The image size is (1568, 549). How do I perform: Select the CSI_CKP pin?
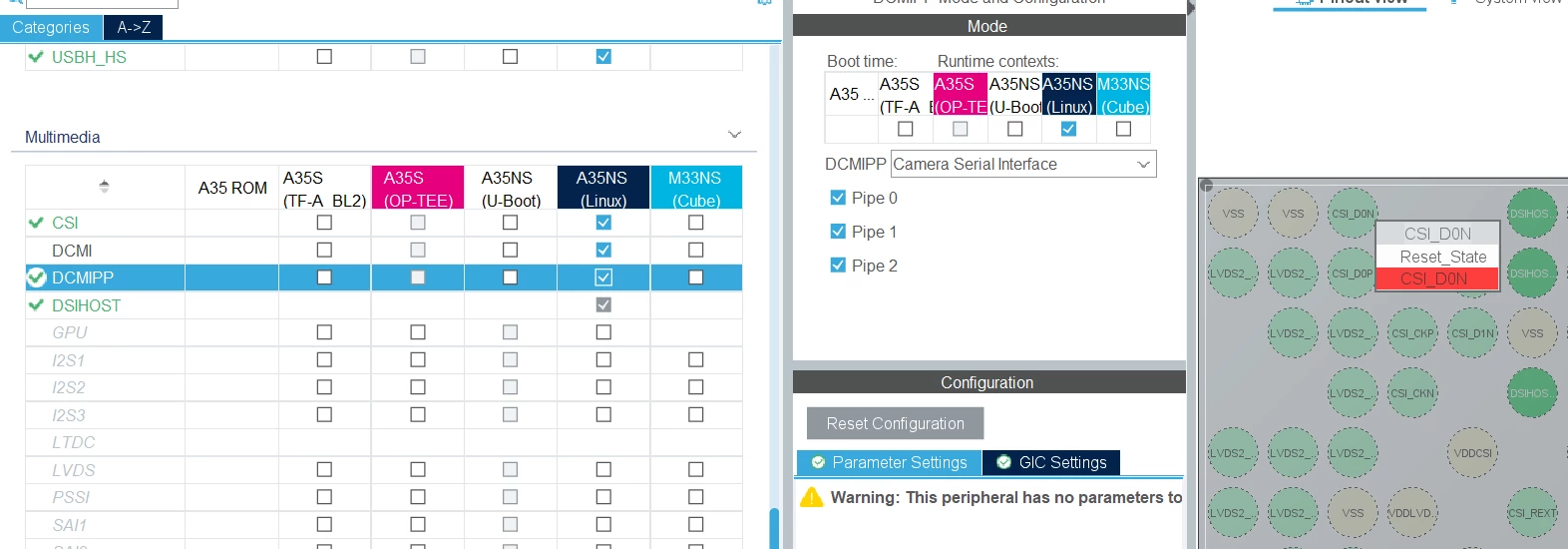pos(1412,333)
